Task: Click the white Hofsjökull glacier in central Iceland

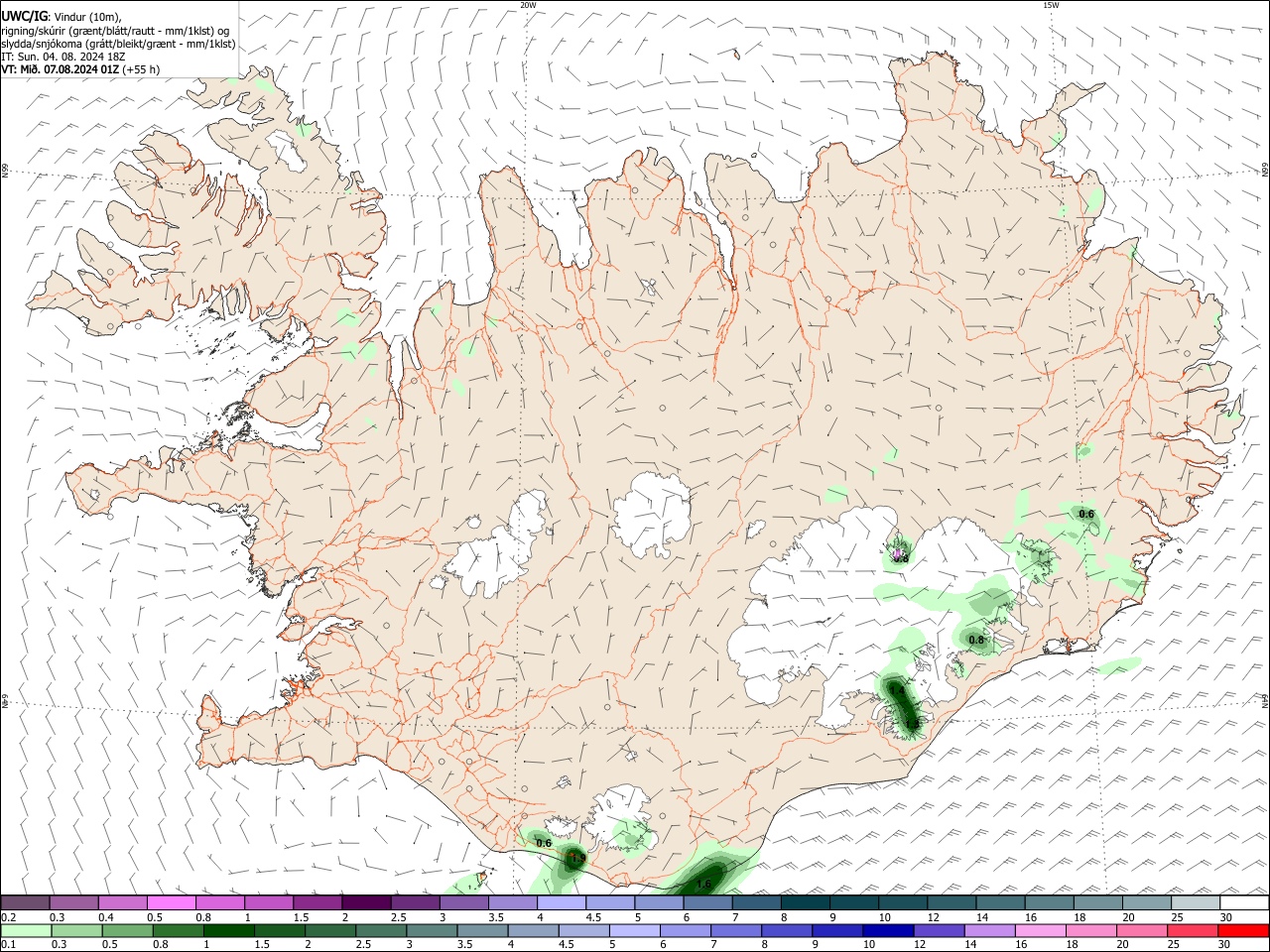Action: pos(652,514)
